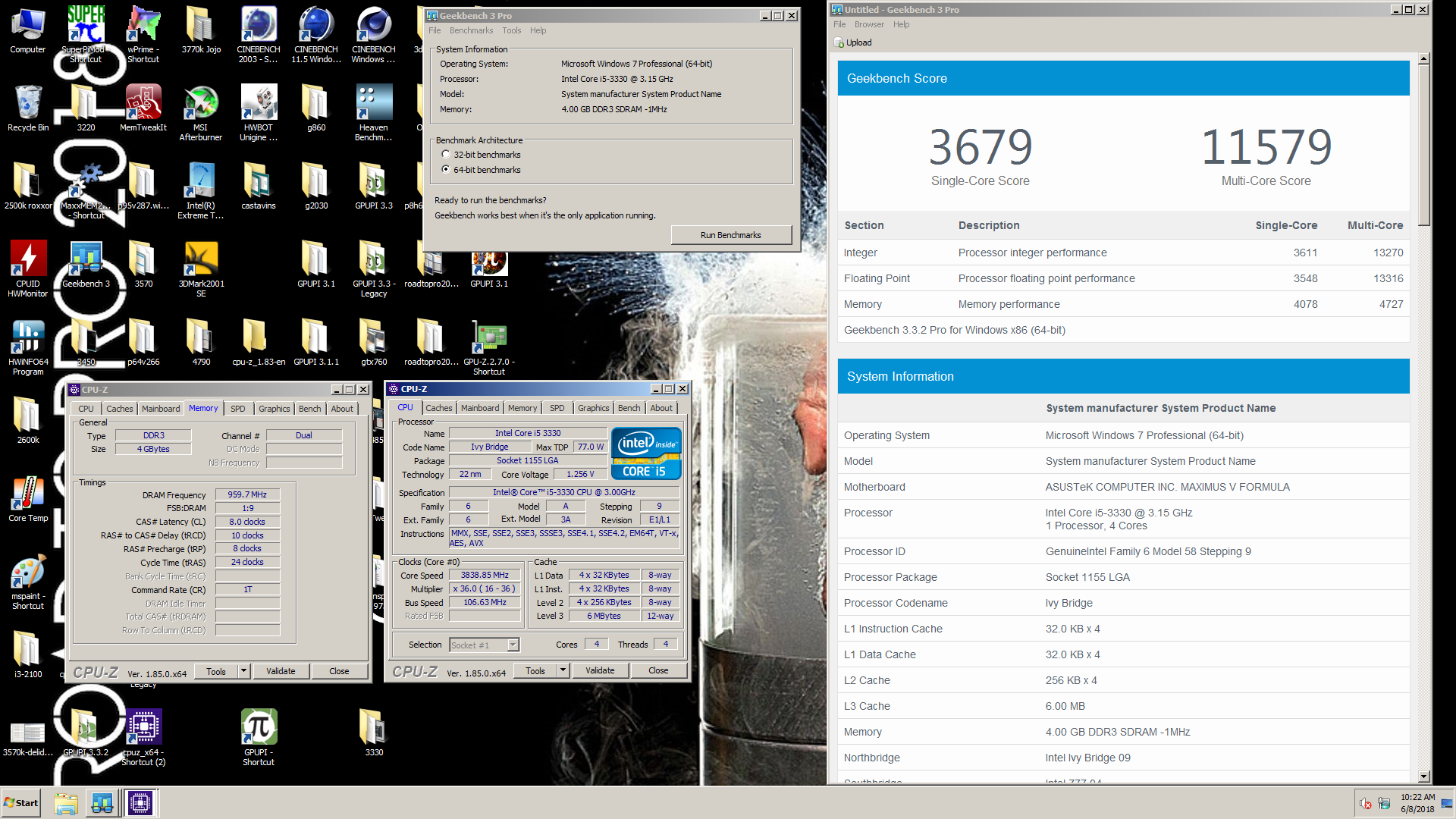
Task: Open the 4790 folder icon
Action: [201, 342]
